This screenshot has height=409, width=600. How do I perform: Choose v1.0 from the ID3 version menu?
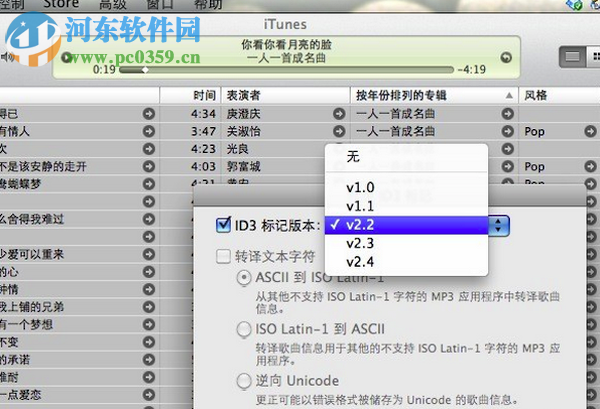(x=406, y=187)
